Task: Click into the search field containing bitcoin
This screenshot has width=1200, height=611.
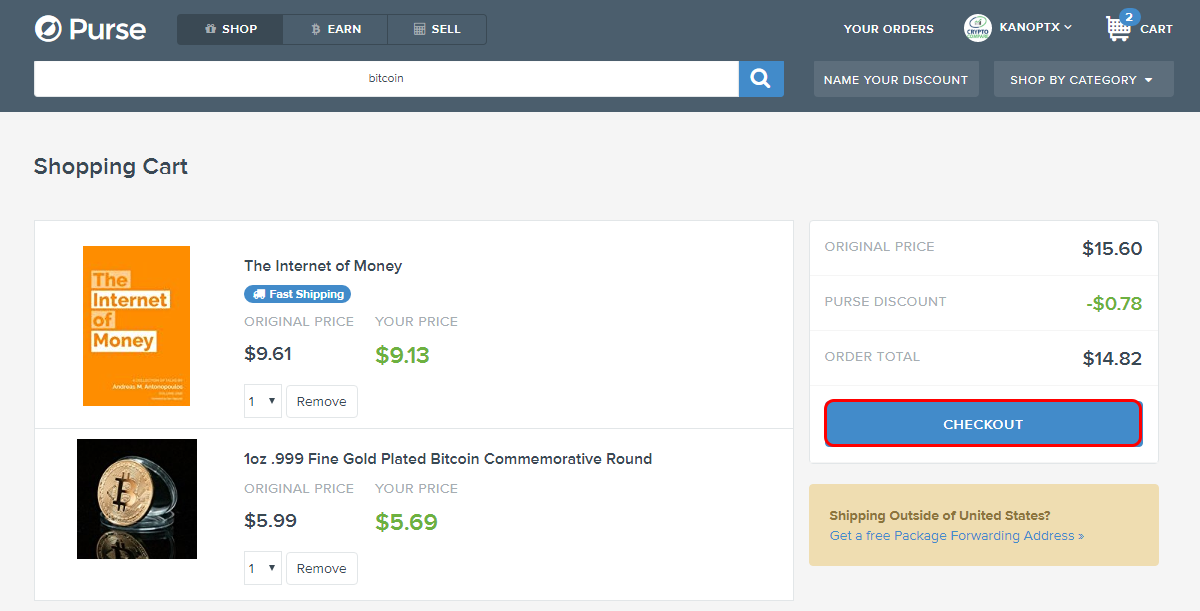Action: 386,79
